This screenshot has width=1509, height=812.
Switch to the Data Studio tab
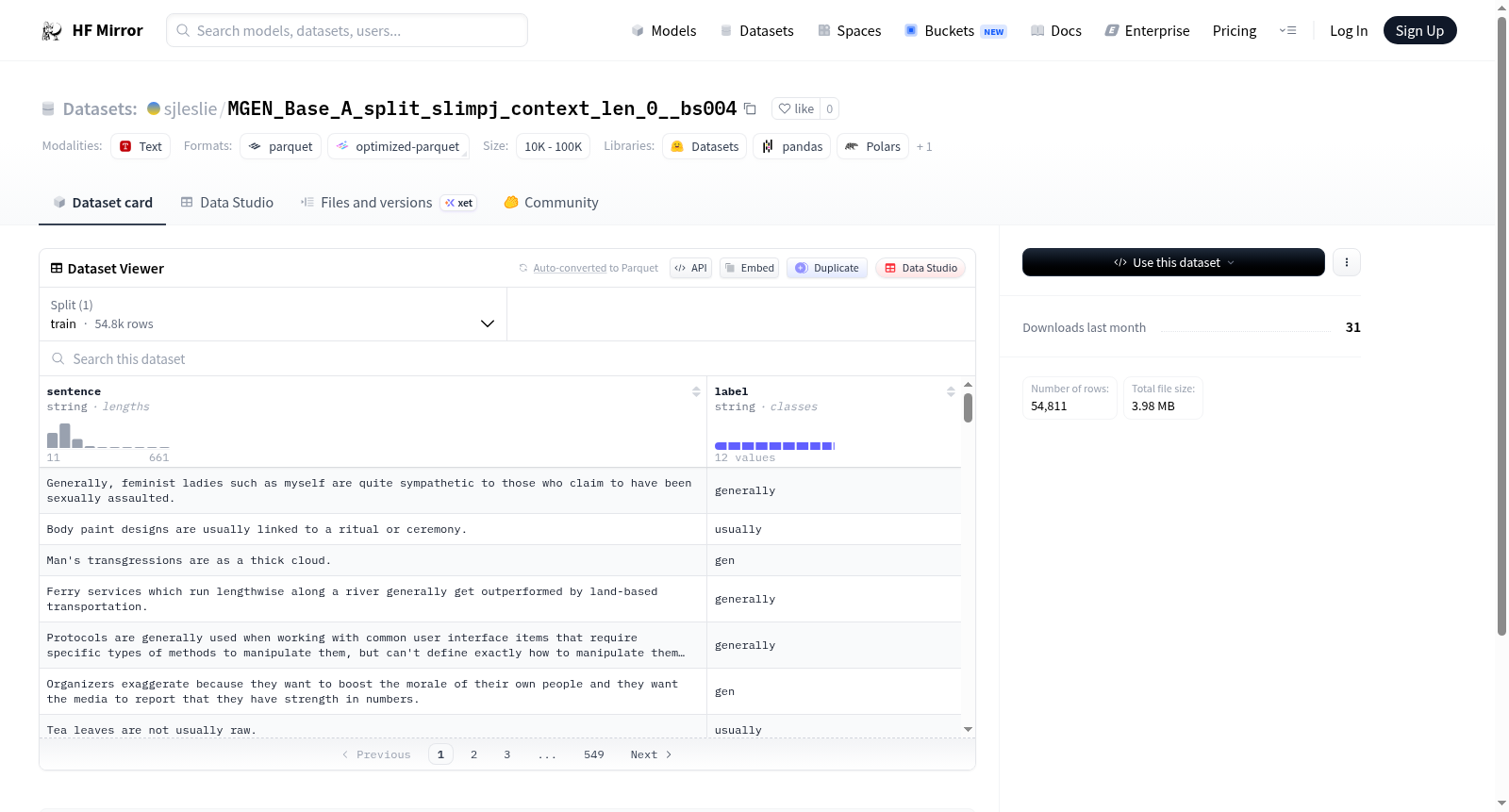tap(227, 202)
